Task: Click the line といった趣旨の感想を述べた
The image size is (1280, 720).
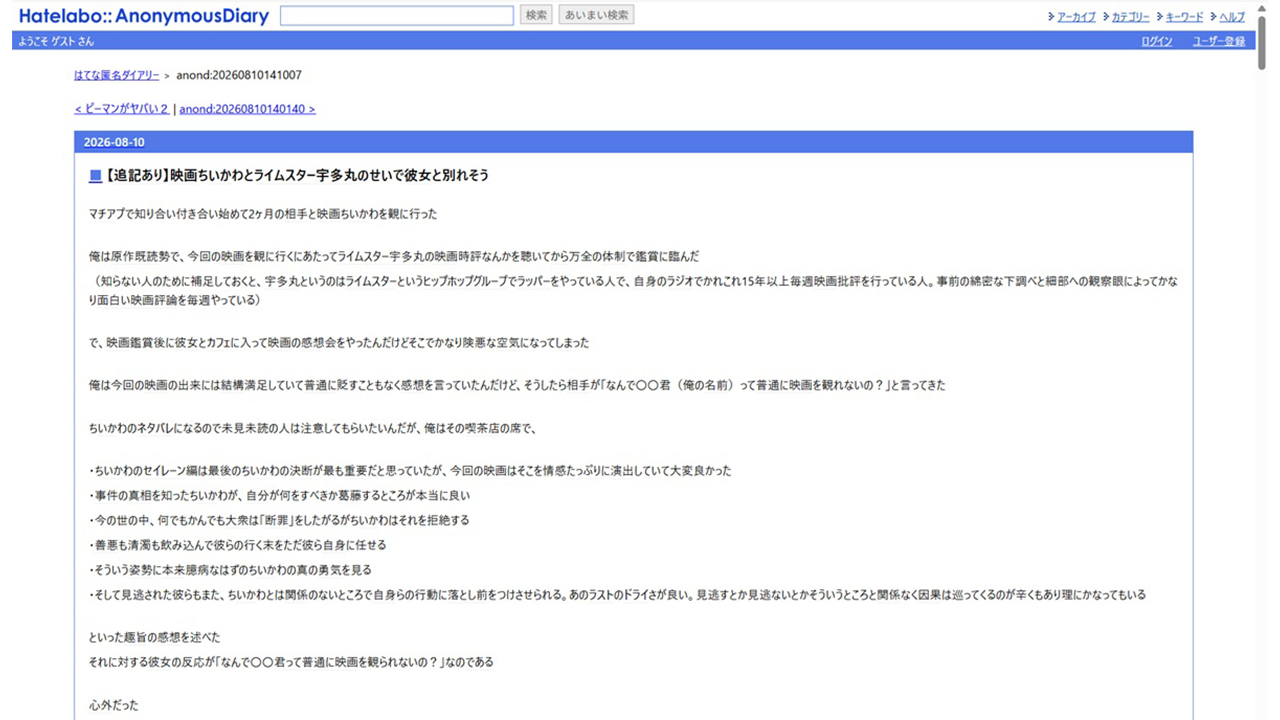Action: pos(155,637)
